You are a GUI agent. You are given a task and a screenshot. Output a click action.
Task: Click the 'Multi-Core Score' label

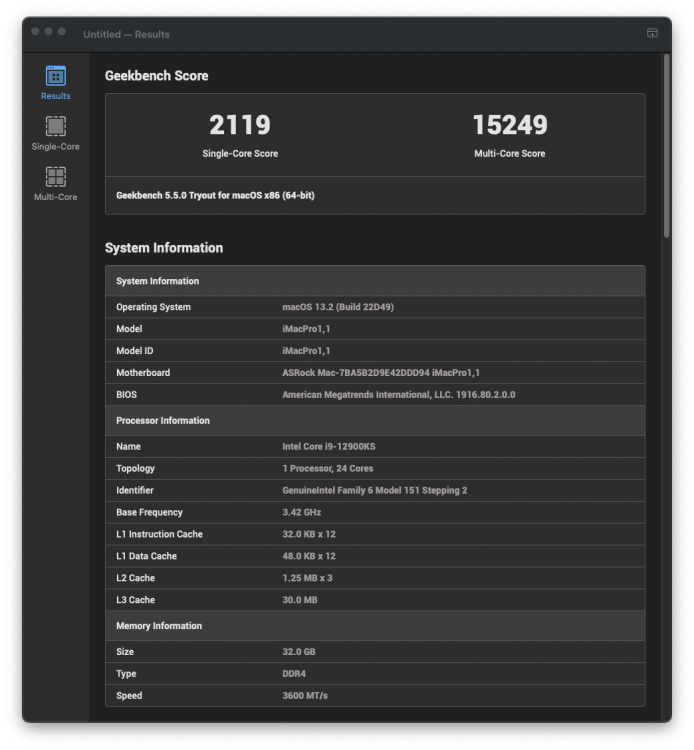510,154
